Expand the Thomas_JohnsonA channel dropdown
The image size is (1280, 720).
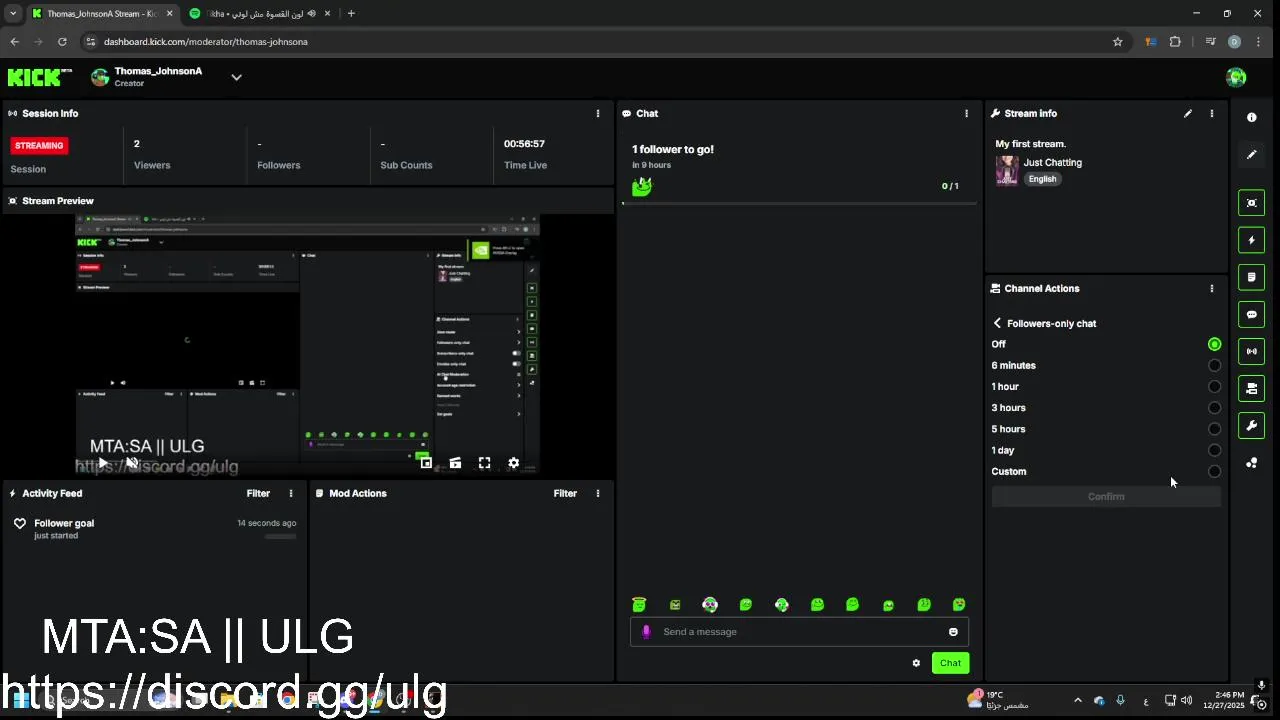pyautogui.click(x=236, y=77)
